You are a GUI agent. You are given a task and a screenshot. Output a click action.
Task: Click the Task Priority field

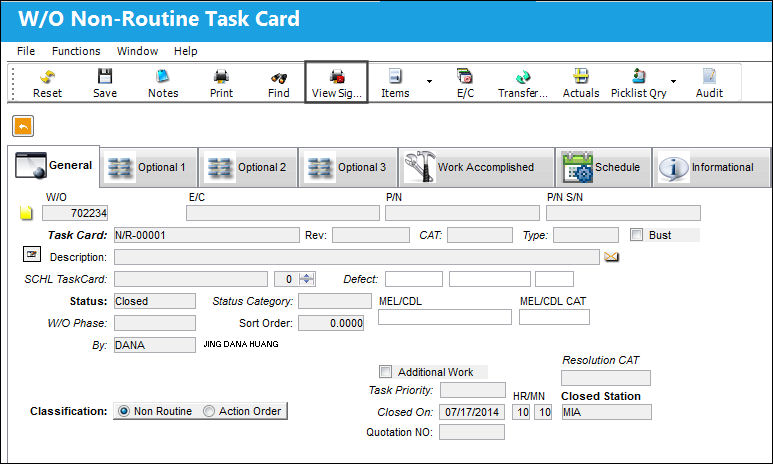(473, 390)
